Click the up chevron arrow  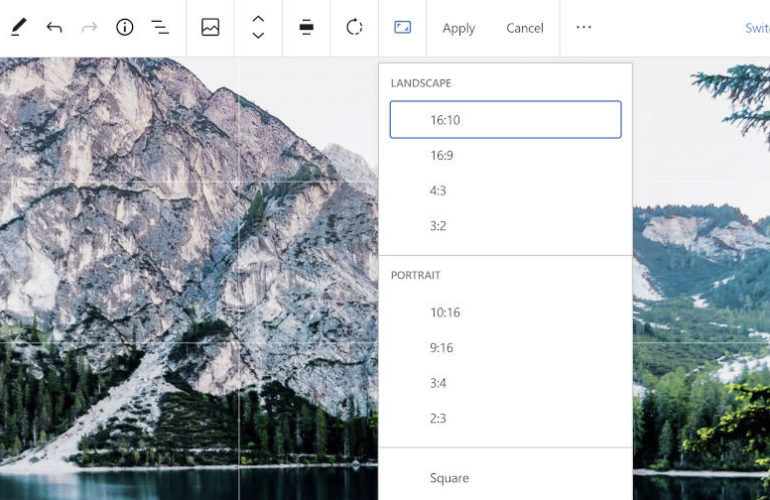(258, 19)
